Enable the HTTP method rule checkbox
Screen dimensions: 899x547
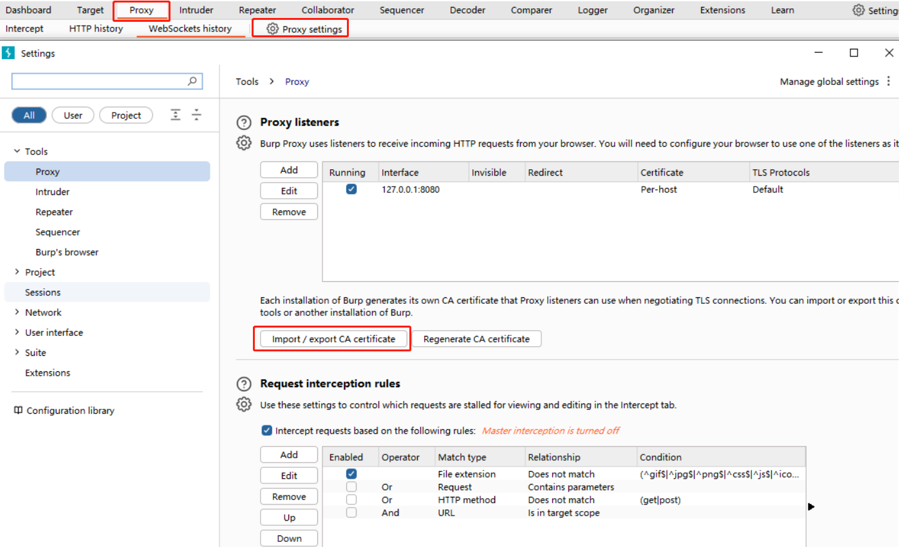(x=351, y=499)
